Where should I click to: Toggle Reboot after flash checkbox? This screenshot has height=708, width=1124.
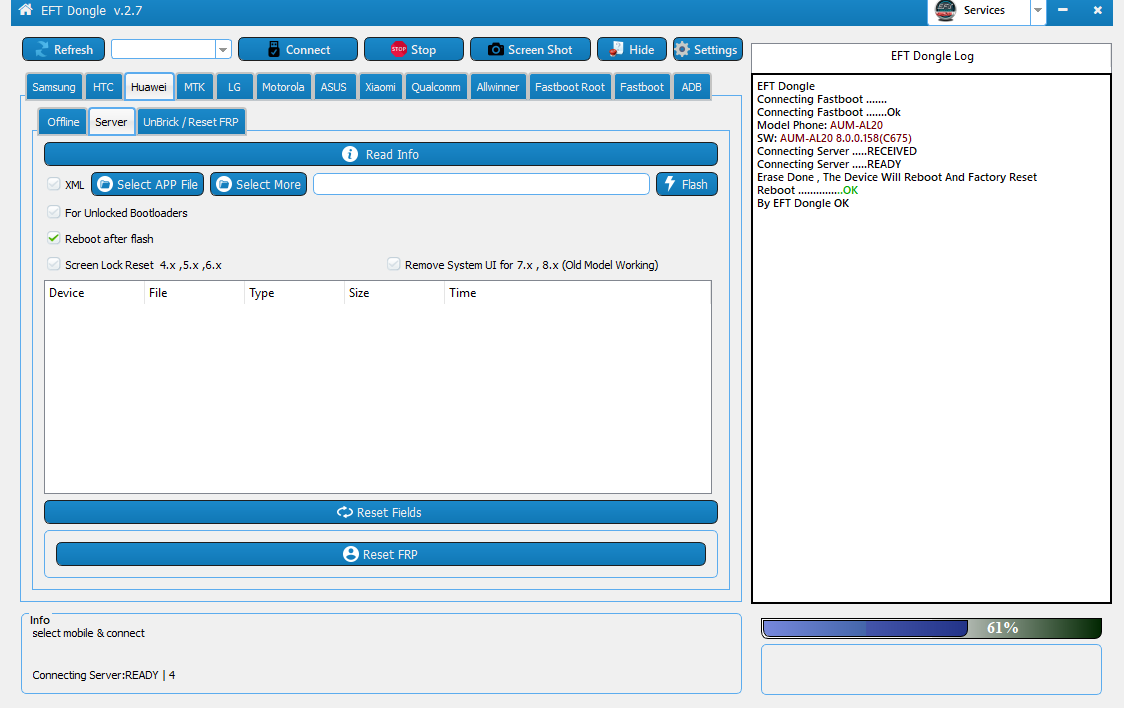54,239
